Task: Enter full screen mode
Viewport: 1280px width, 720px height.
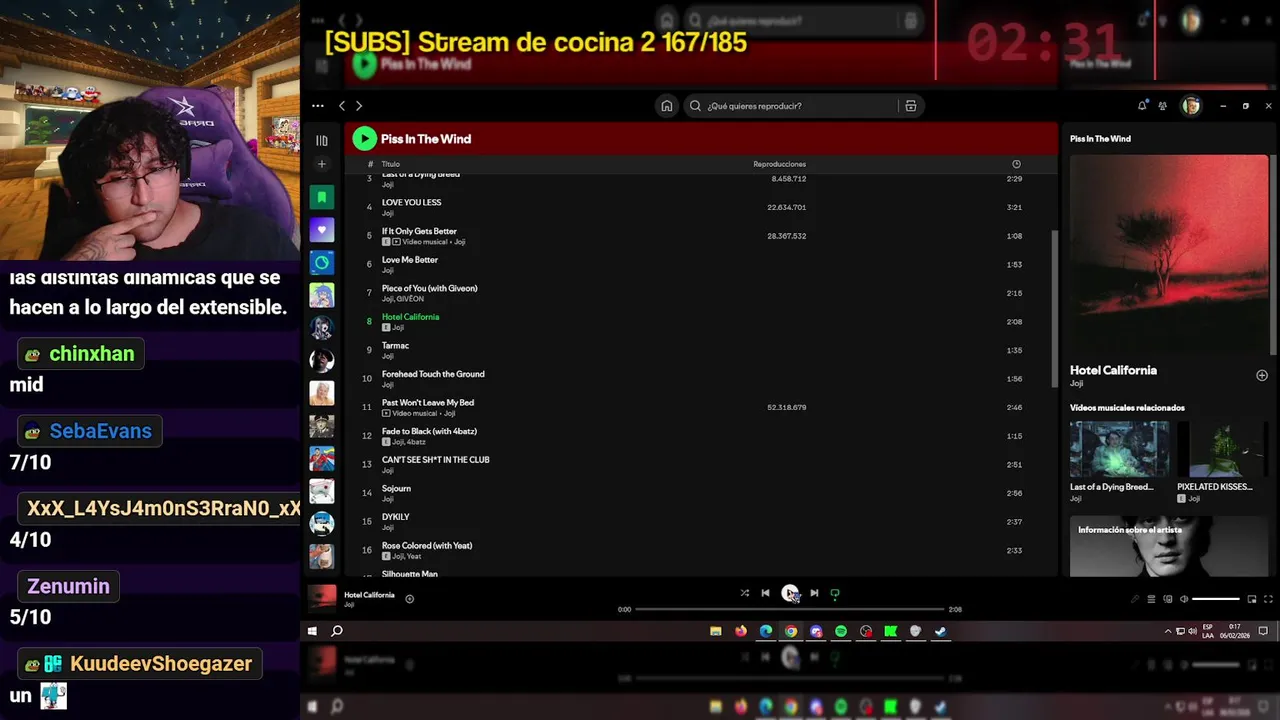Action: (1269, 599)
